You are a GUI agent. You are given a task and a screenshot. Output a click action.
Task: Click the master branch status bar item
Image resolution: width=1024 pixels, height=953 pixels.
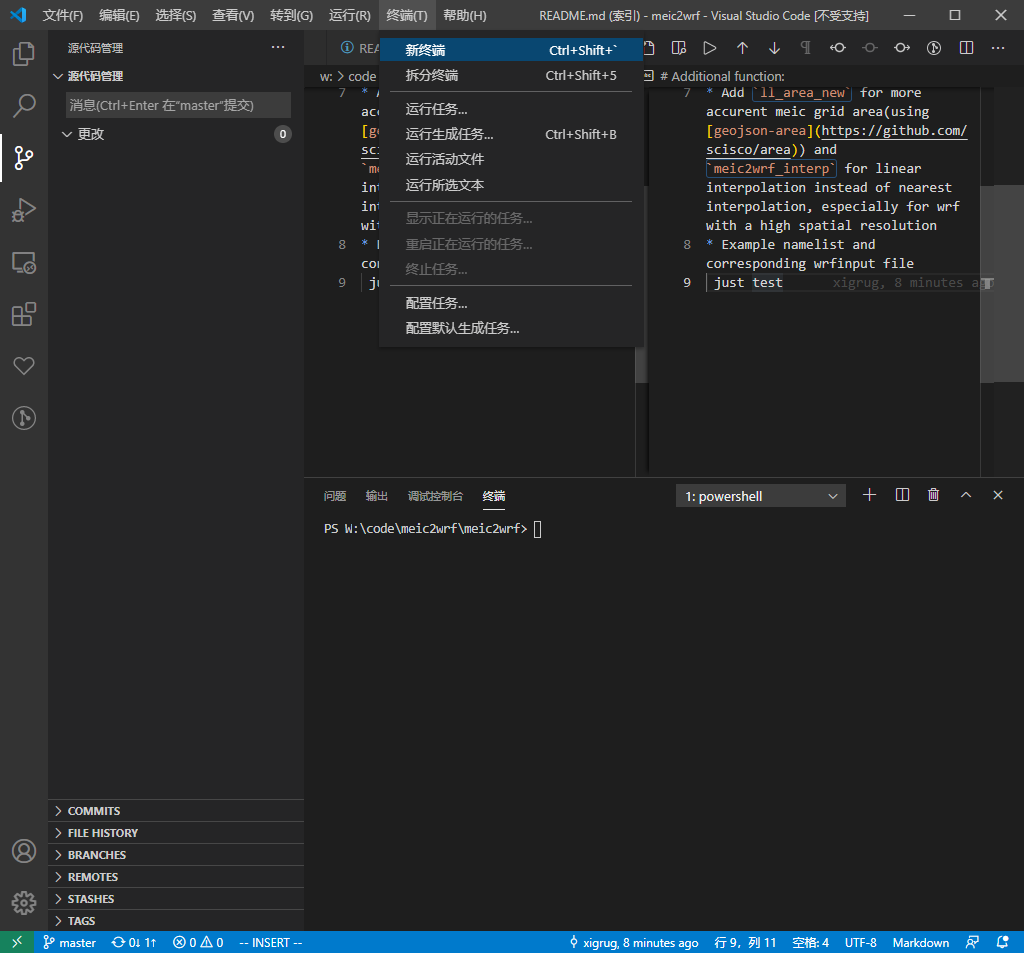click(69, 943)
